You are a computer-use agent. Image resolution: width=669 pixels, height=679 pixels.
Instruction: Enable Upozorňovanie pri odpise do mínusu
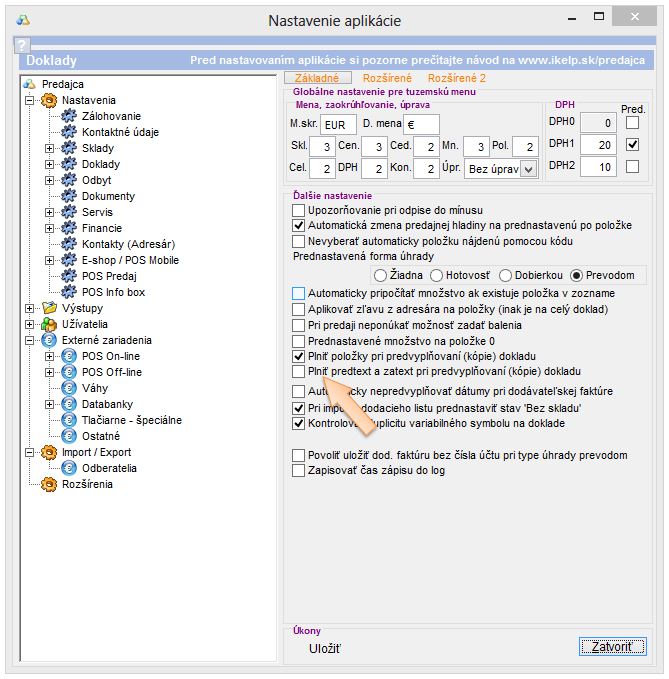[x=299, y=210]
